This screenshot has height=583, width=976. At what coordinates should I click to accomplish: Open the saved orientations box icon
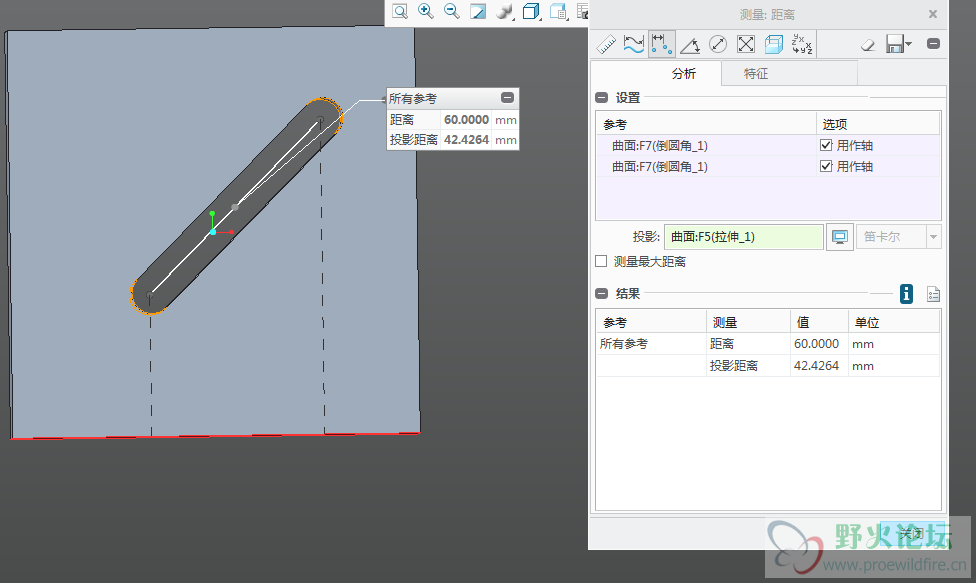[x=531, y=11]
